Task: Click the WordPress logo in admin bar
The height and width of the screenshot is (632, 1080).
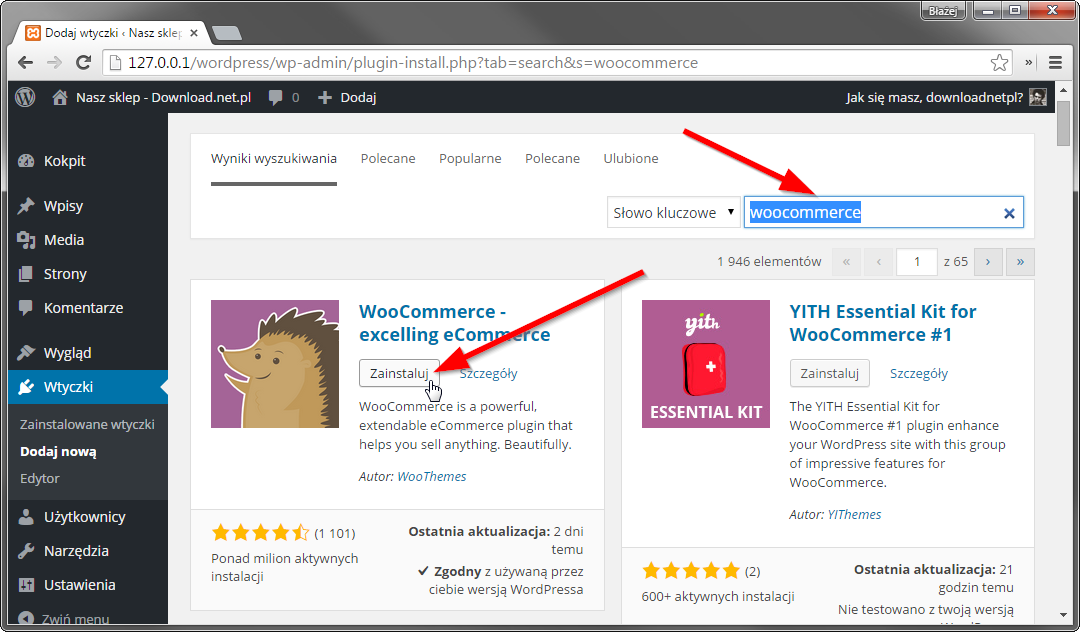Action: point(25,97)
